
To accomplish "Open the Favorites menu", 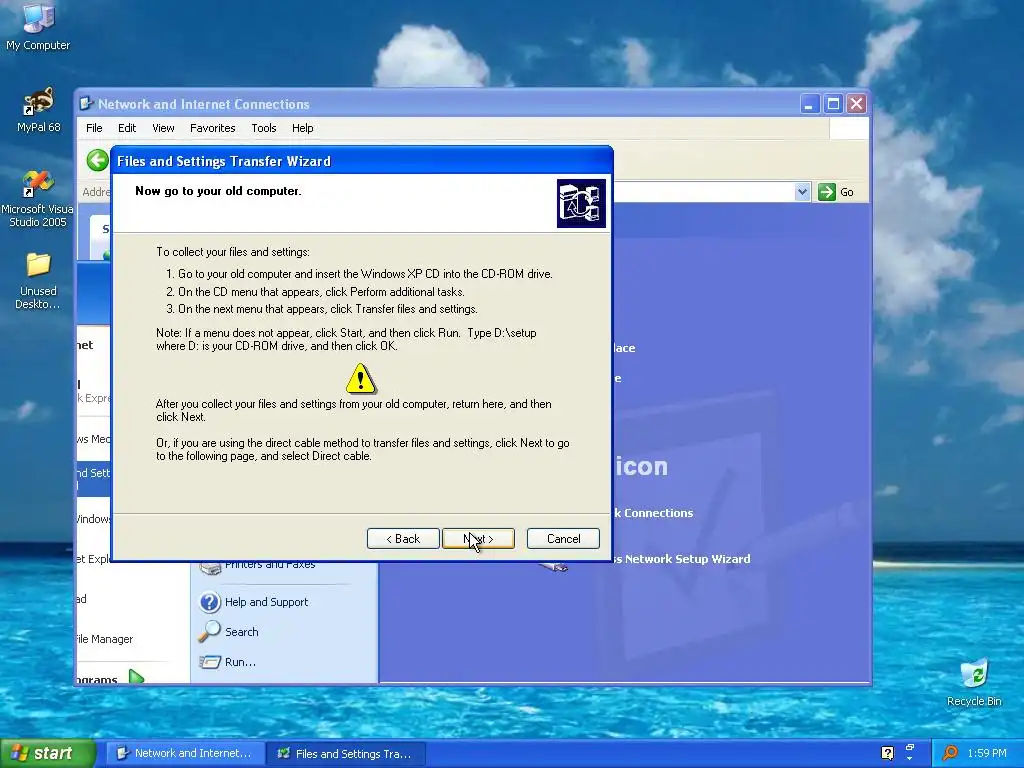I will point(212,128).
